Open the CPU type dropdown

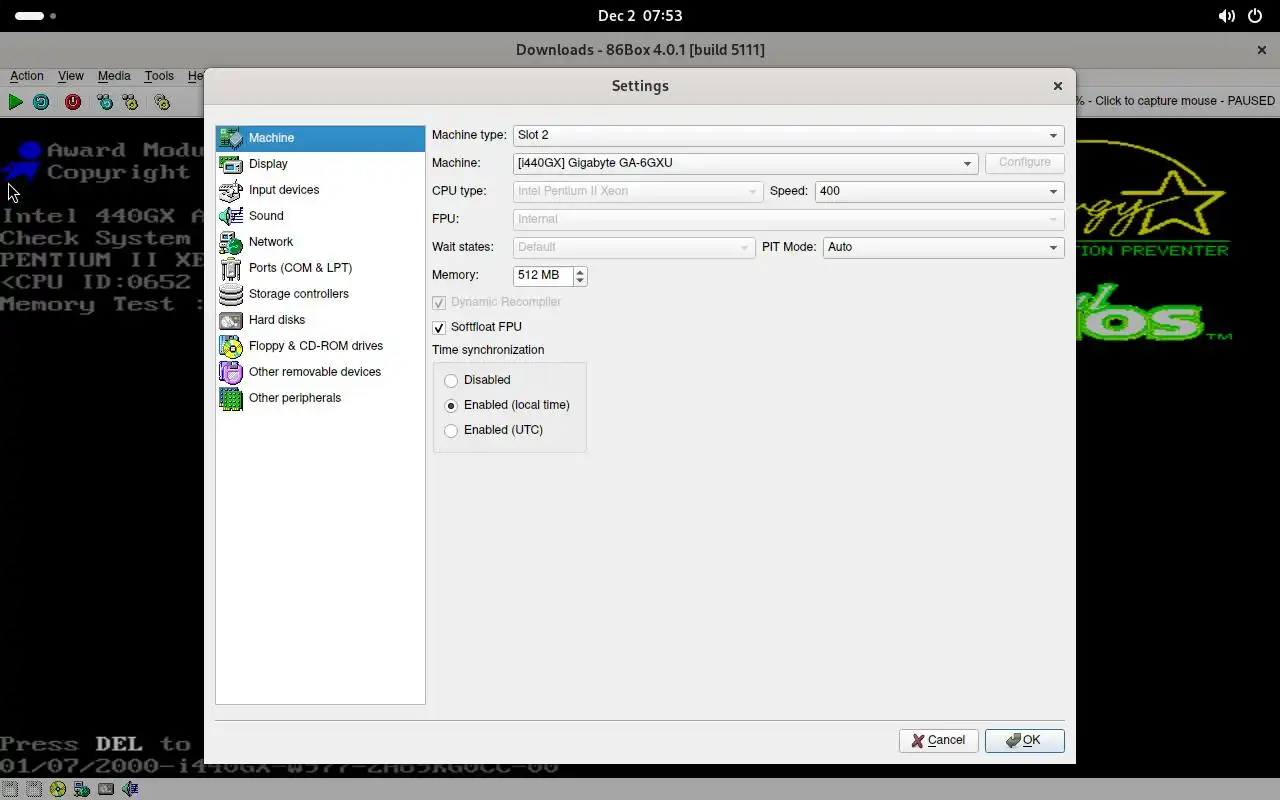click(637, 191)
